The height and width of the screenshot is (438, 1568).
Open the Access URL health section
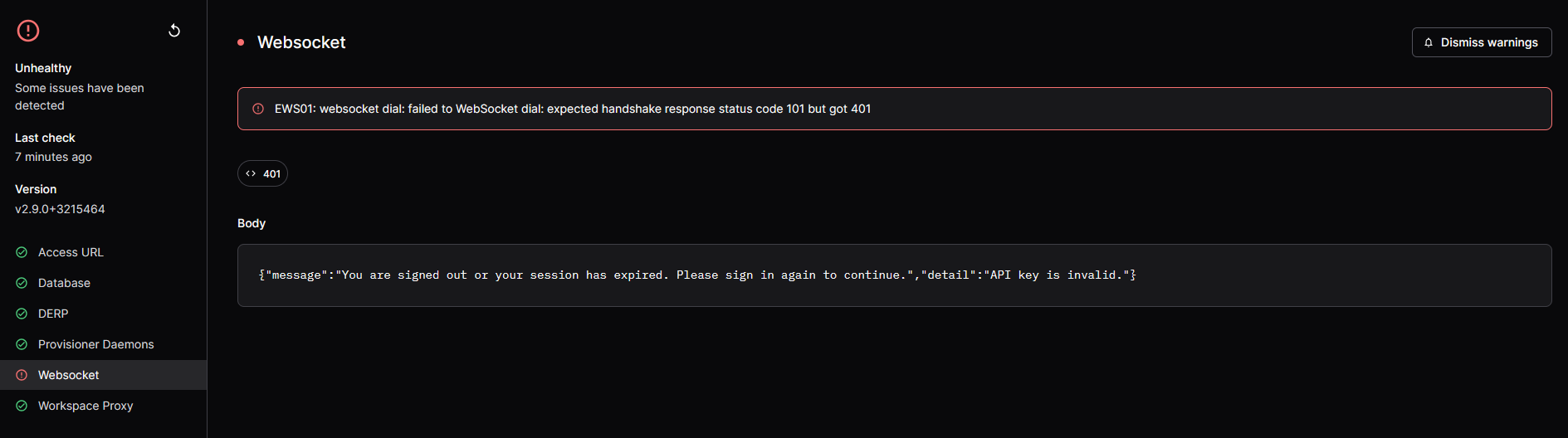click(103, 252)
